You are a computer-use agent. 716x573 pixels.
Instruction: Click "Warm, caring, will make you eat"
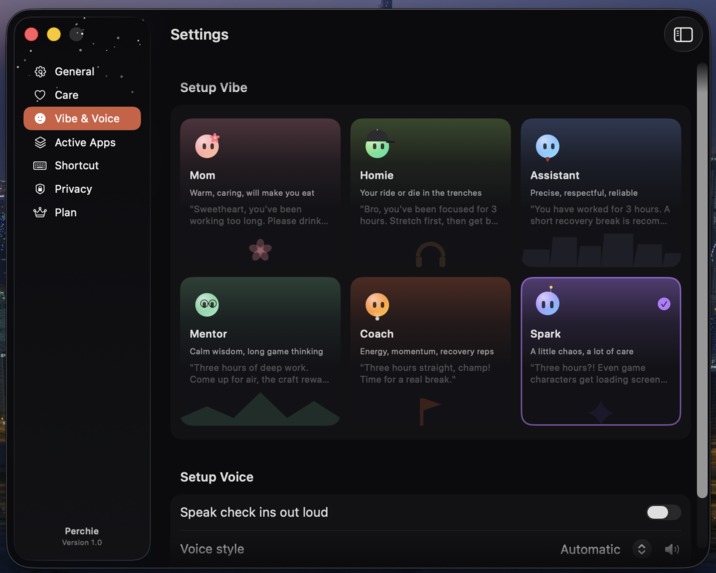click(x=252, y=193)
